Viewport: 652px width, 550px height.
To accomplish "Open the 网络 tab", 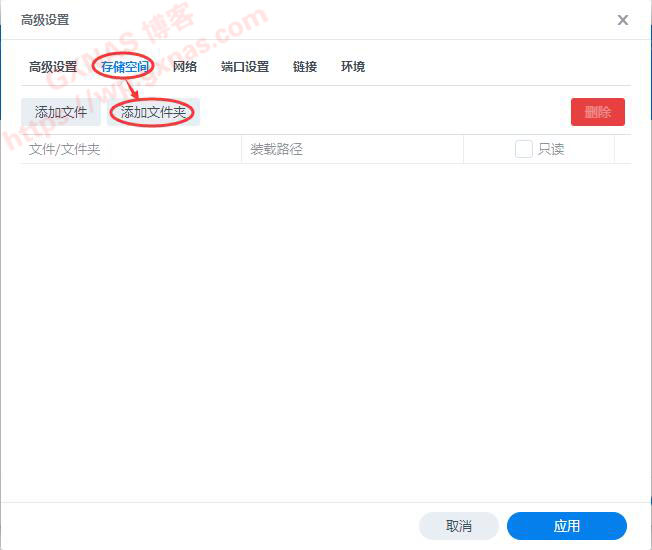I will (x=185, y=67).
